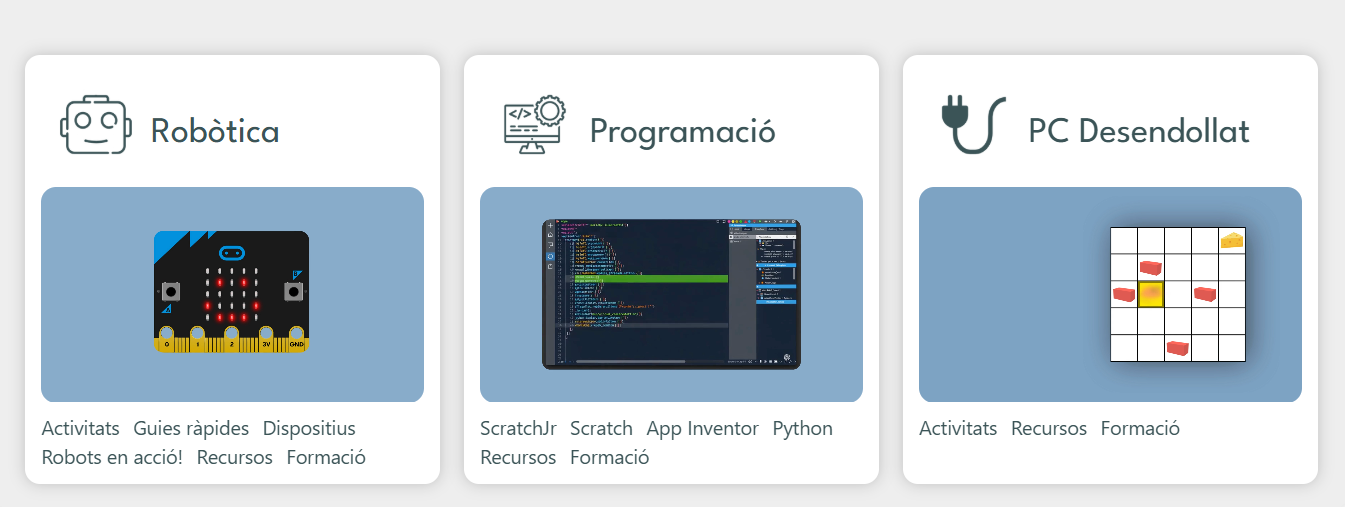The width and height of the screenshot is (1345, 507).
Task: Open the Guies ràpides link
Action: click(191, 428)
